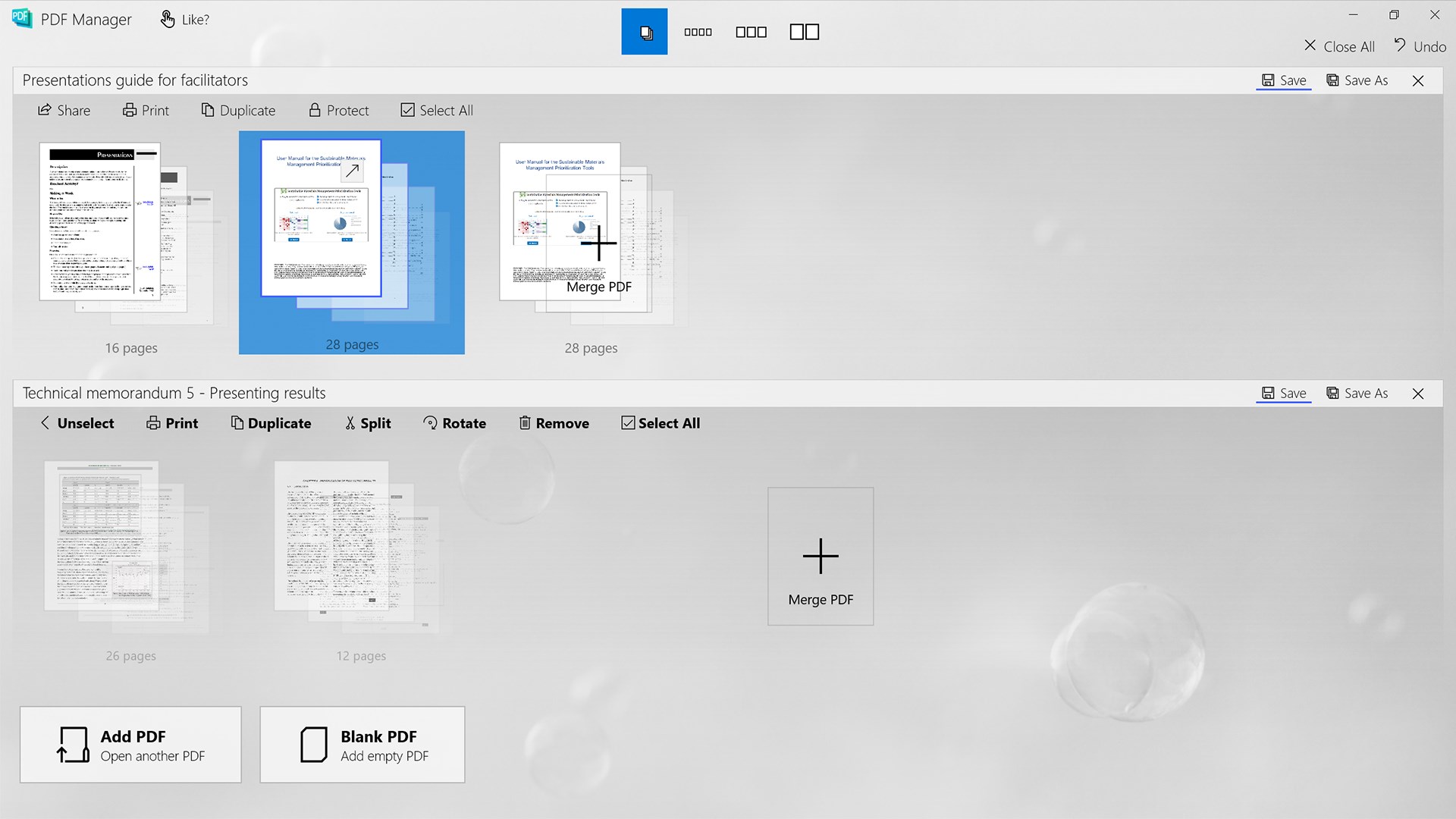Undo the last action
Screen dimensions: 1456x819
(1420, 45)
